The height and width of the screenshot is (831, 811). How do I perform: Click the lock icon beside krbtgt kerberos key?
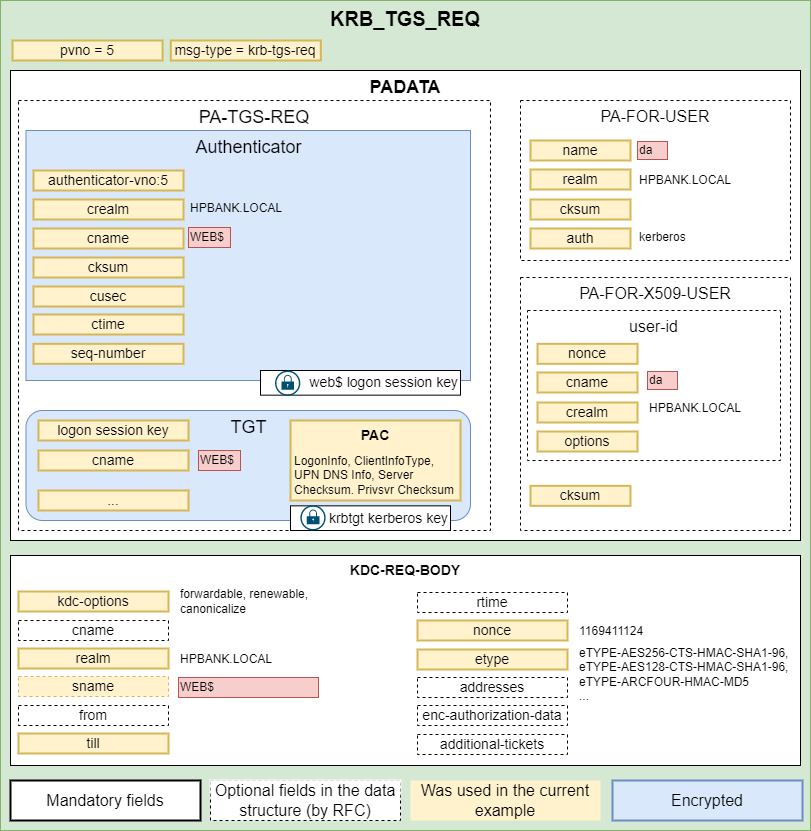[312, 517]
